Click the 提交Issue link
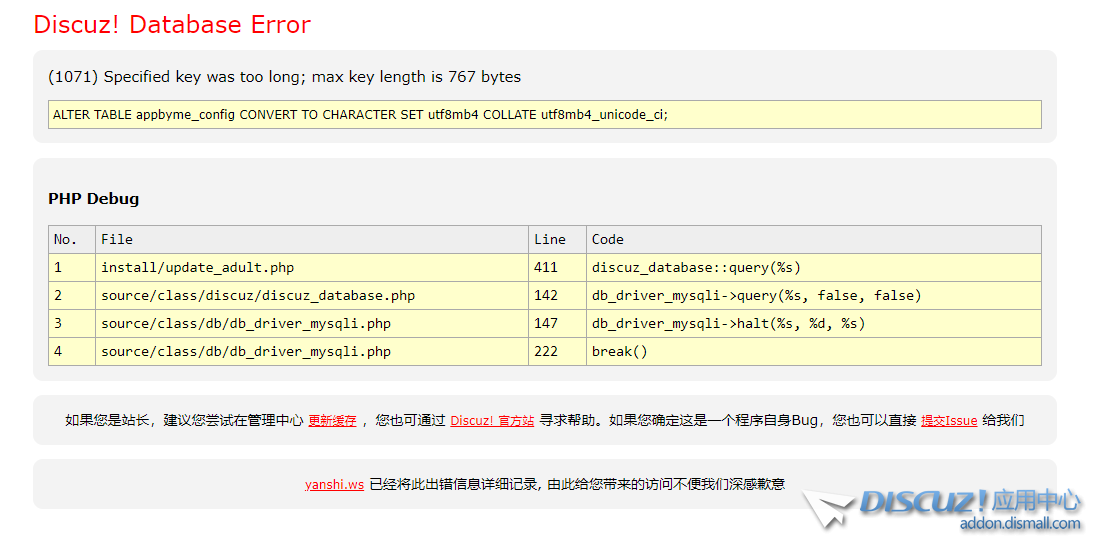Screen dimensions: 1099x549 (949, 421)
